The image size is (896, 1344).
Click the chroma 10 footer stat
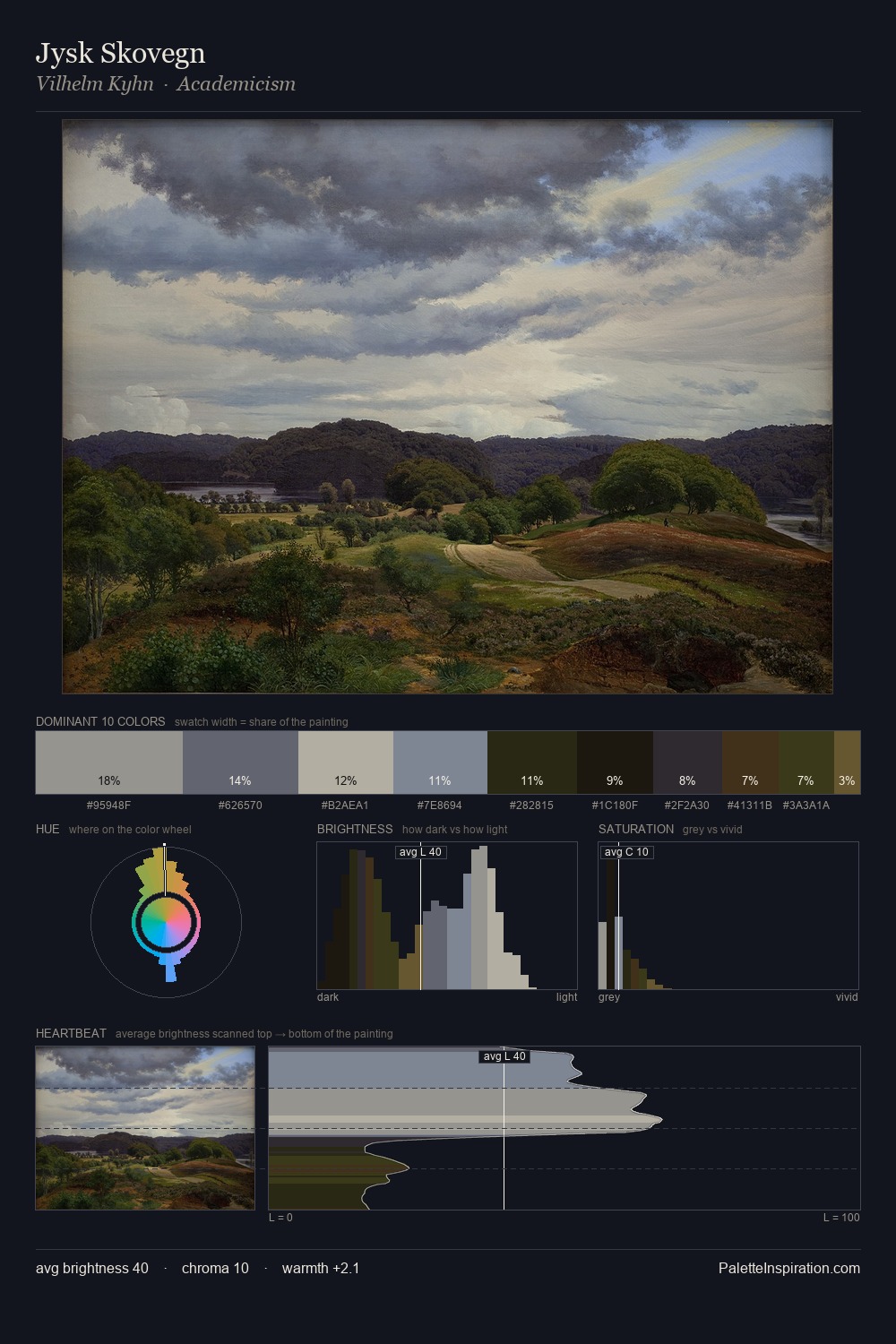click(x=215, y=1268)
